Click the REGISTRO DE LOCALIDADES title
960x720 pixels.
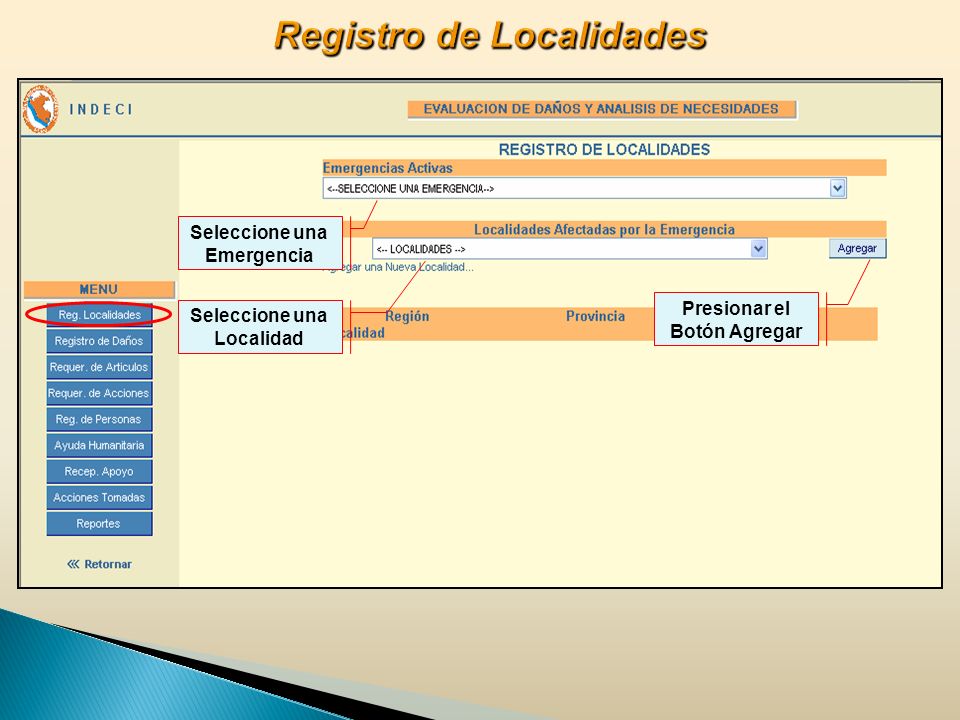pos(604,149)
